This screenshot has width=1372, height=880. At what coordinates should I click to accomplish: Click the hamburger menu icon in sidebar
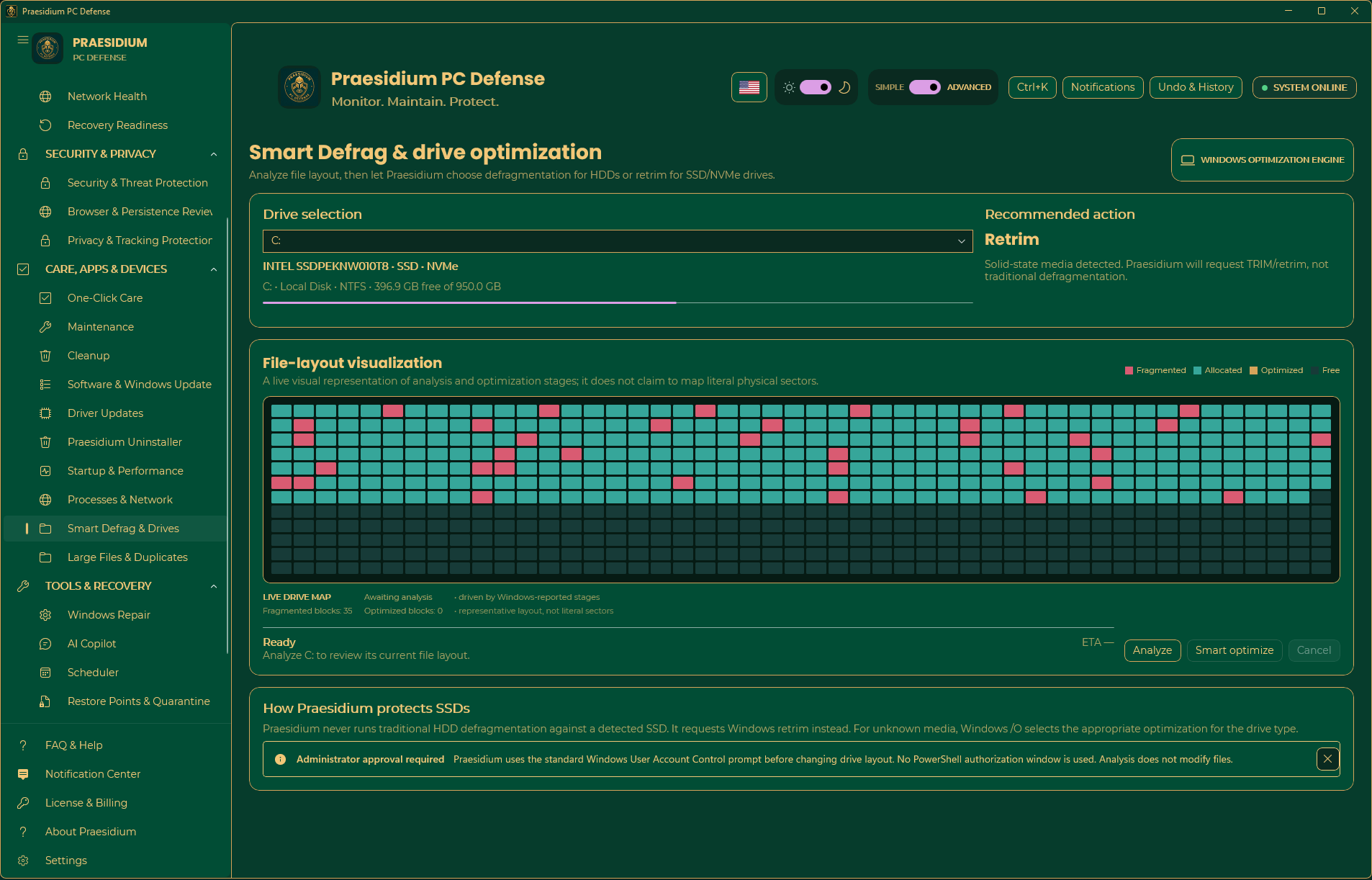[x=23, y=40]
